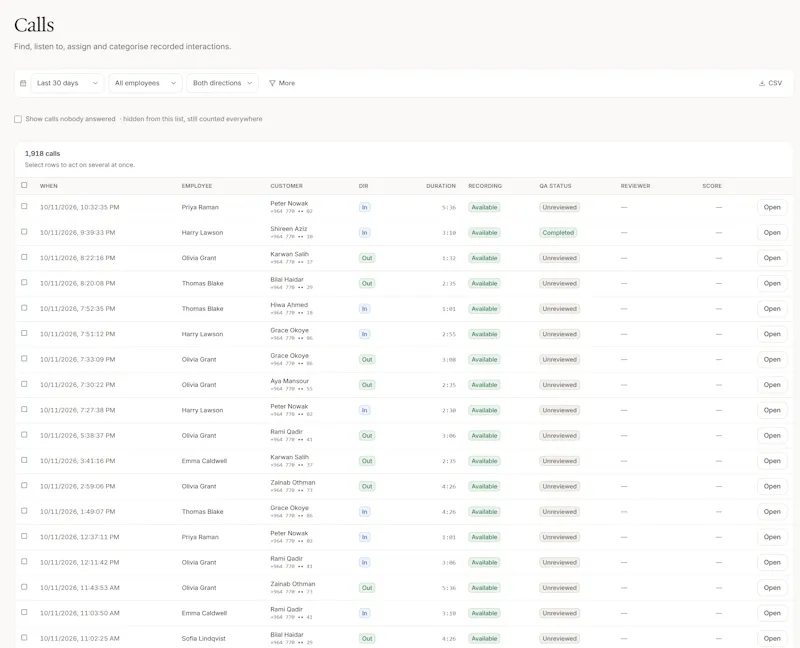The image size is (800, 648).
Task: Click the Out badge on the 7:33:09 PM call
Action: pyautogui.click(x=367, y=359)
